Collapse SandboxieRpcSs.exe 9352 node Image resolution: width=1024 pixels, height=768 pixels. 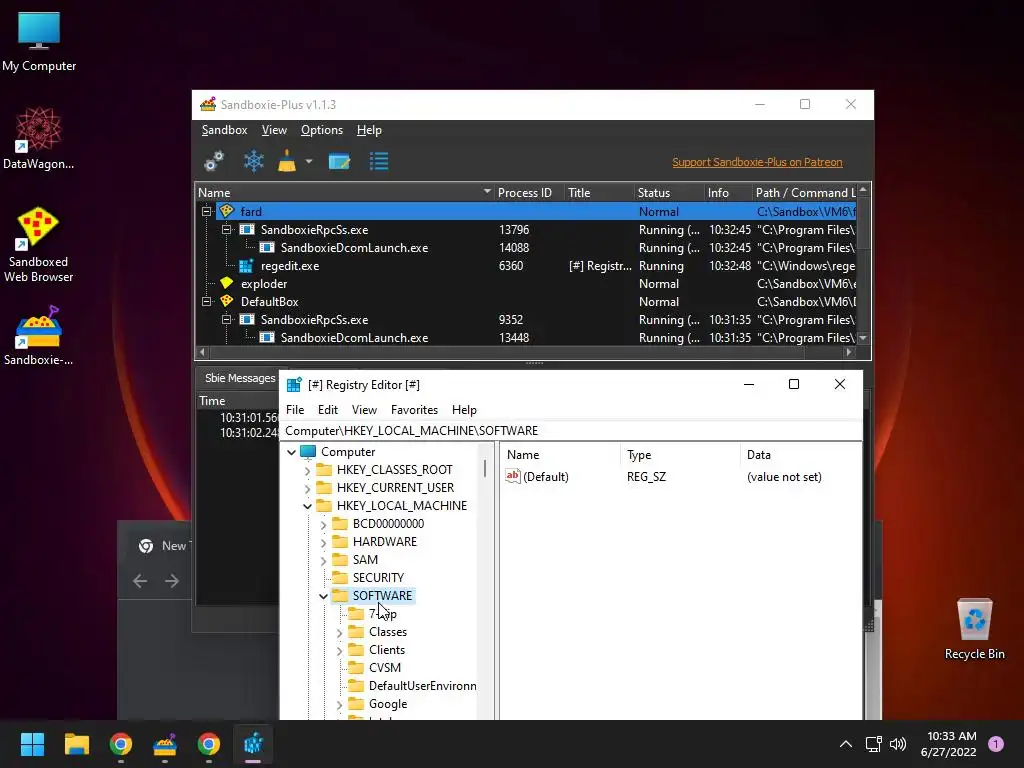pos(227,320)
